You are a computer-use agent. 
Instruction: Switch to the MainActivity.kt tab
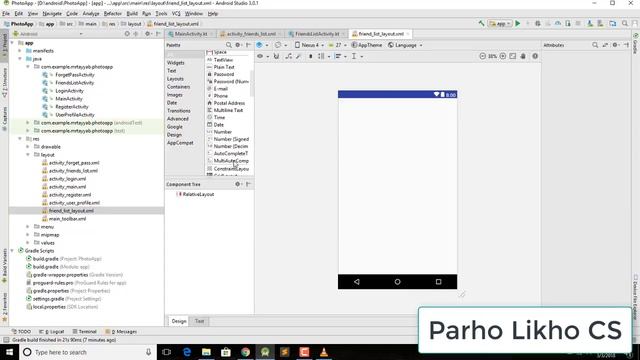[x=191, y=34]
